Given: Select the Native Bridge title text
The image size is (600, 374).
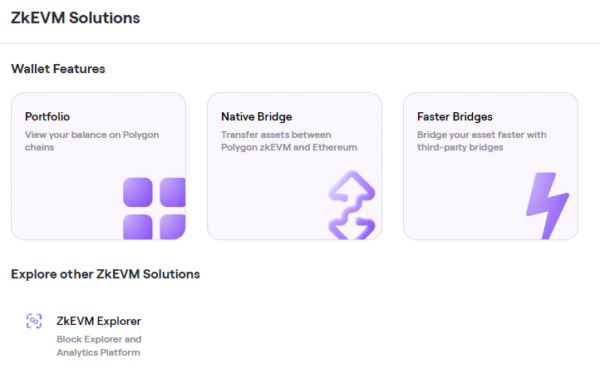Looking at the screenshot, I should [x=256, y=116].
